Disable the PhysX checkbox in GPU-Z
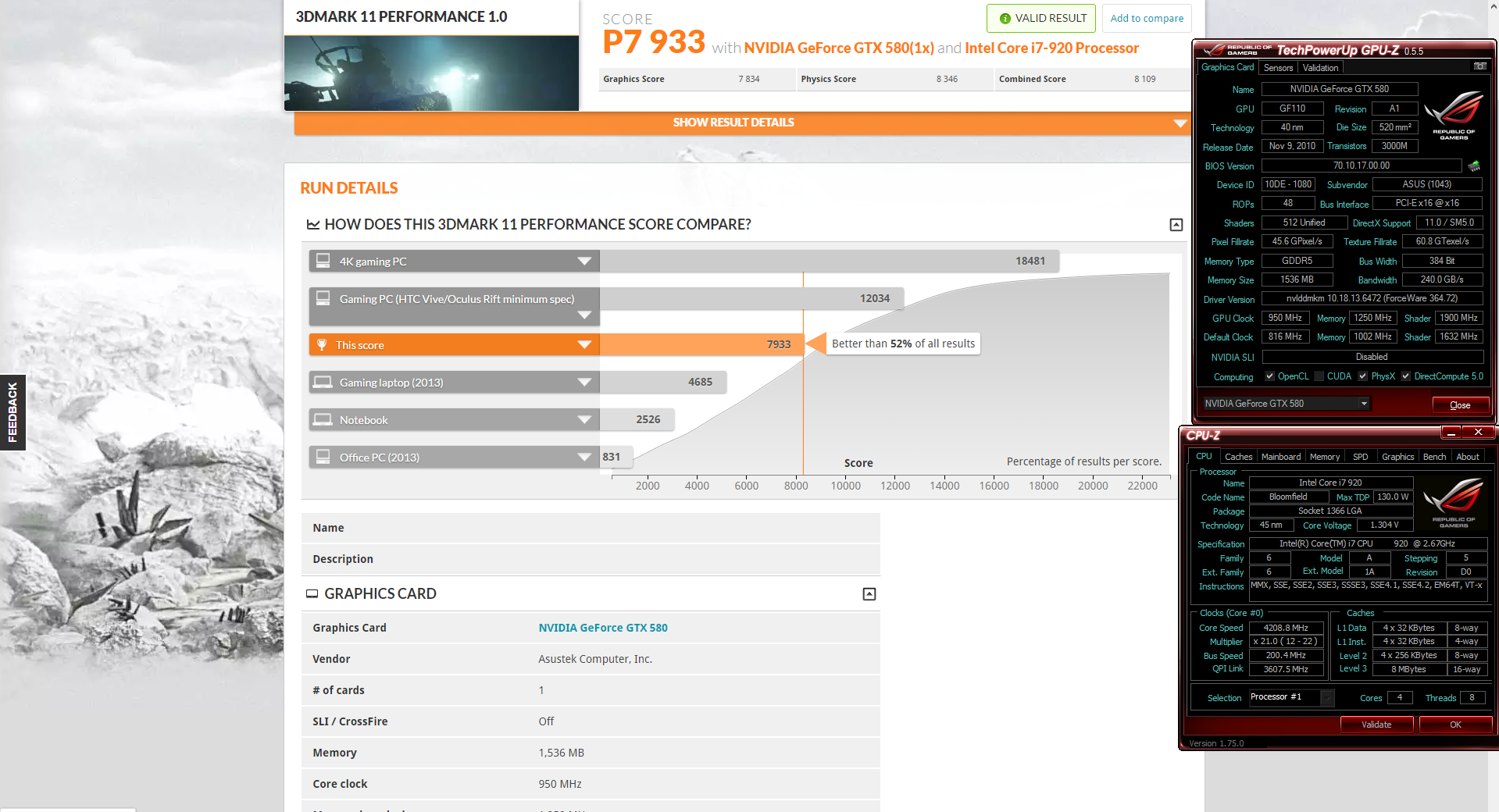1499x812 pixels. (x=1362, y=376)
